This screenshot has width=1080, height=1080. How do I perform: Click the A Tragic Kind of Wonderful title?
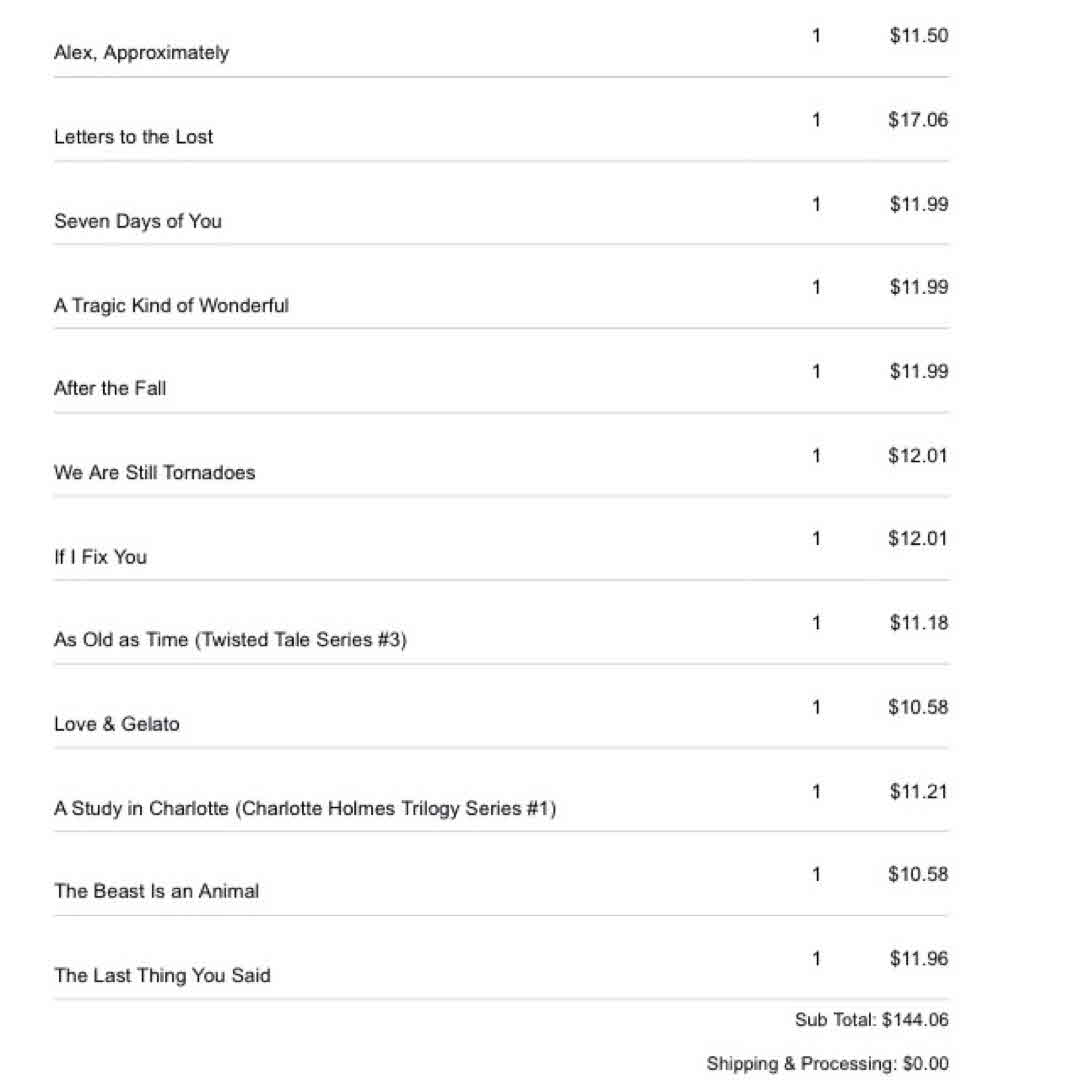coord(171,305)
